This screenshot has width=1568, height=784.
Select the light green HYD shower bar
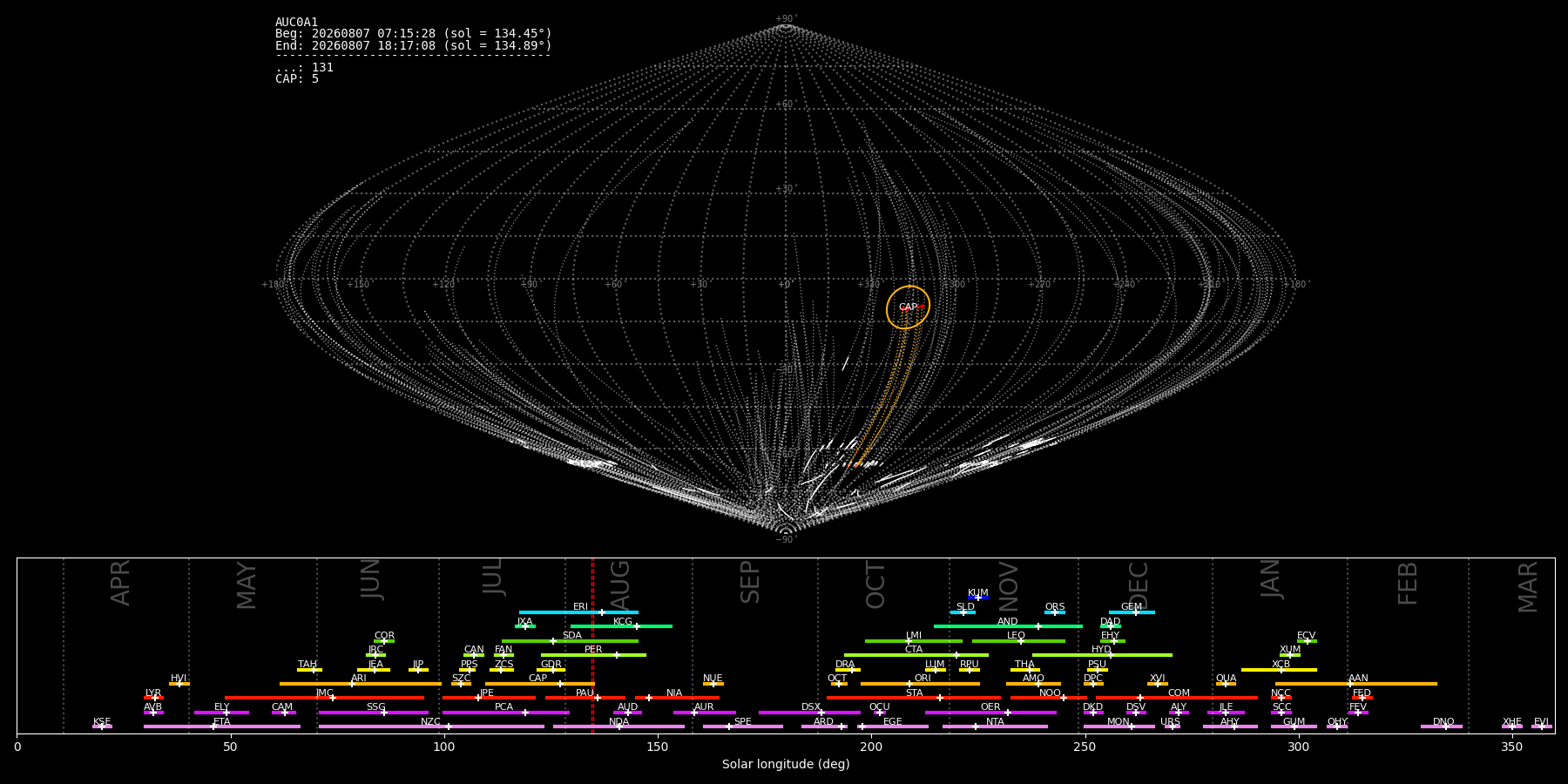[1102, 655]
